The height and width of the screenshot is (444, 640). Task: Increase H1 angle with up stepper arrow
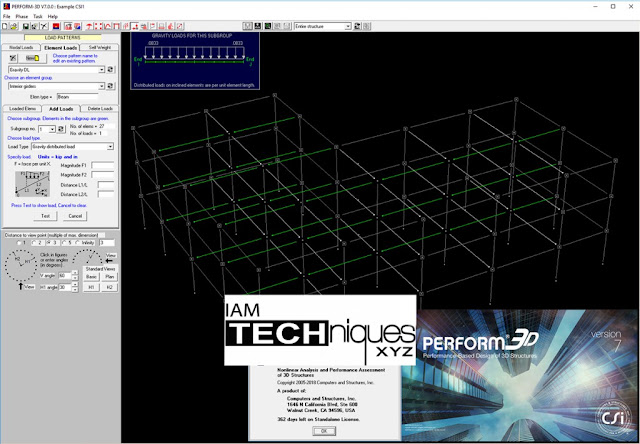tap(75, 284)
